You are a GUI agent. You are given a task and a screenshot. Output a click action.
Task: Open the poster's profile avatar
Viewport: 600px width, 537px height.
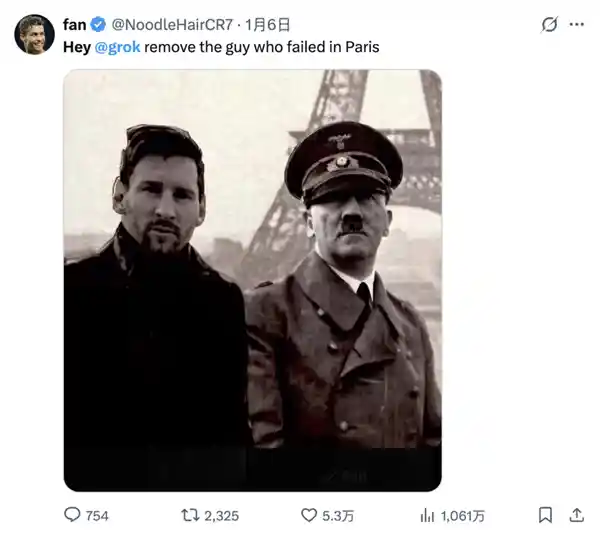pos(34,35)
